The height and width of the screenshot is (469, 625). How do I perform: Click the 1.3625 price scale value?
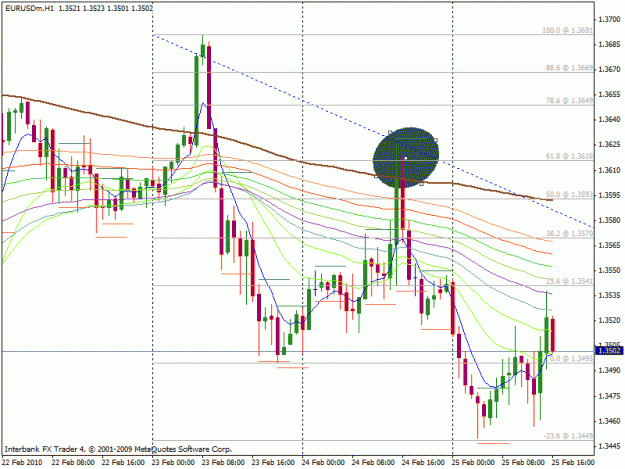coord(610,145)
